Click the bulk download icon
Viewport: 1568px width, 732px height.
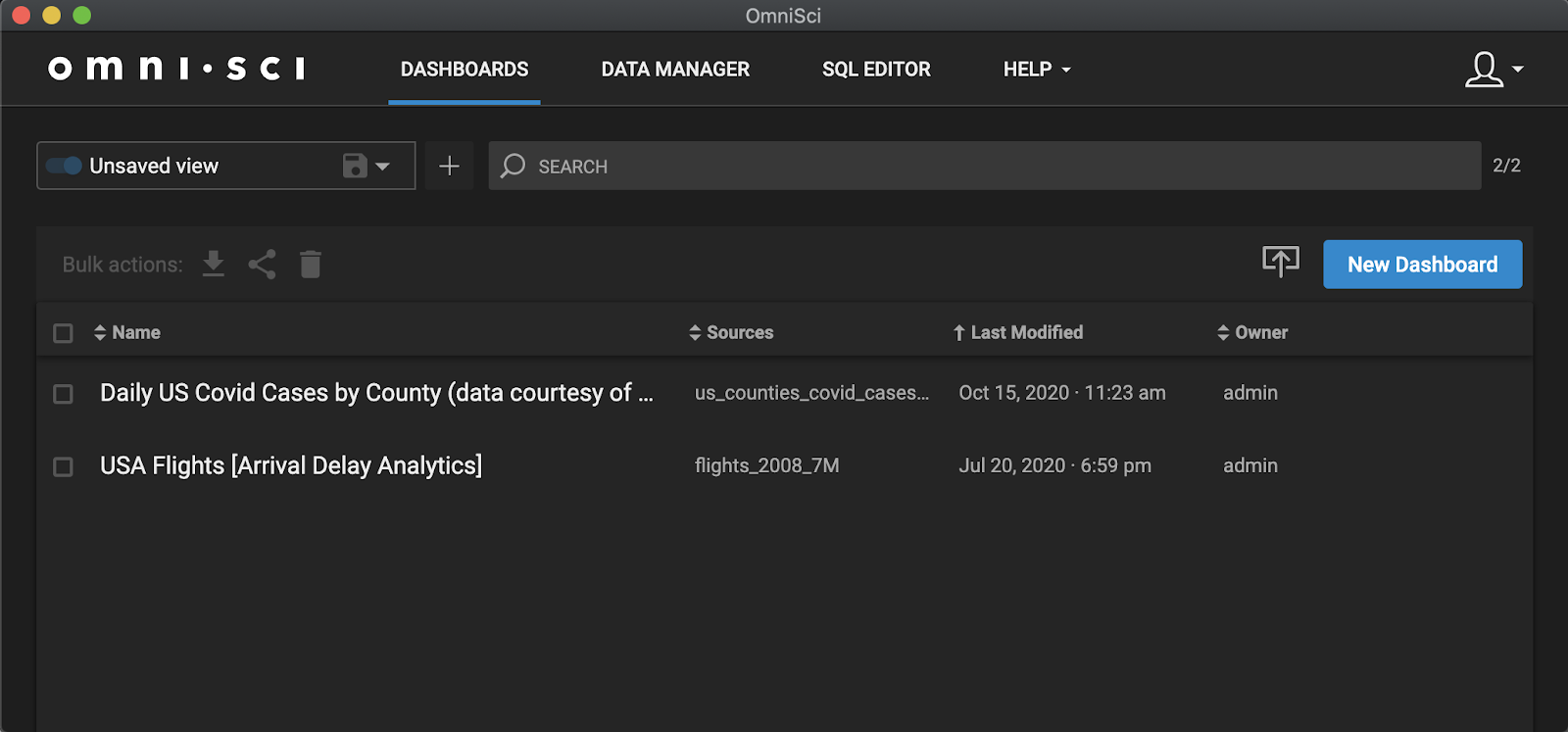[214, 264]
